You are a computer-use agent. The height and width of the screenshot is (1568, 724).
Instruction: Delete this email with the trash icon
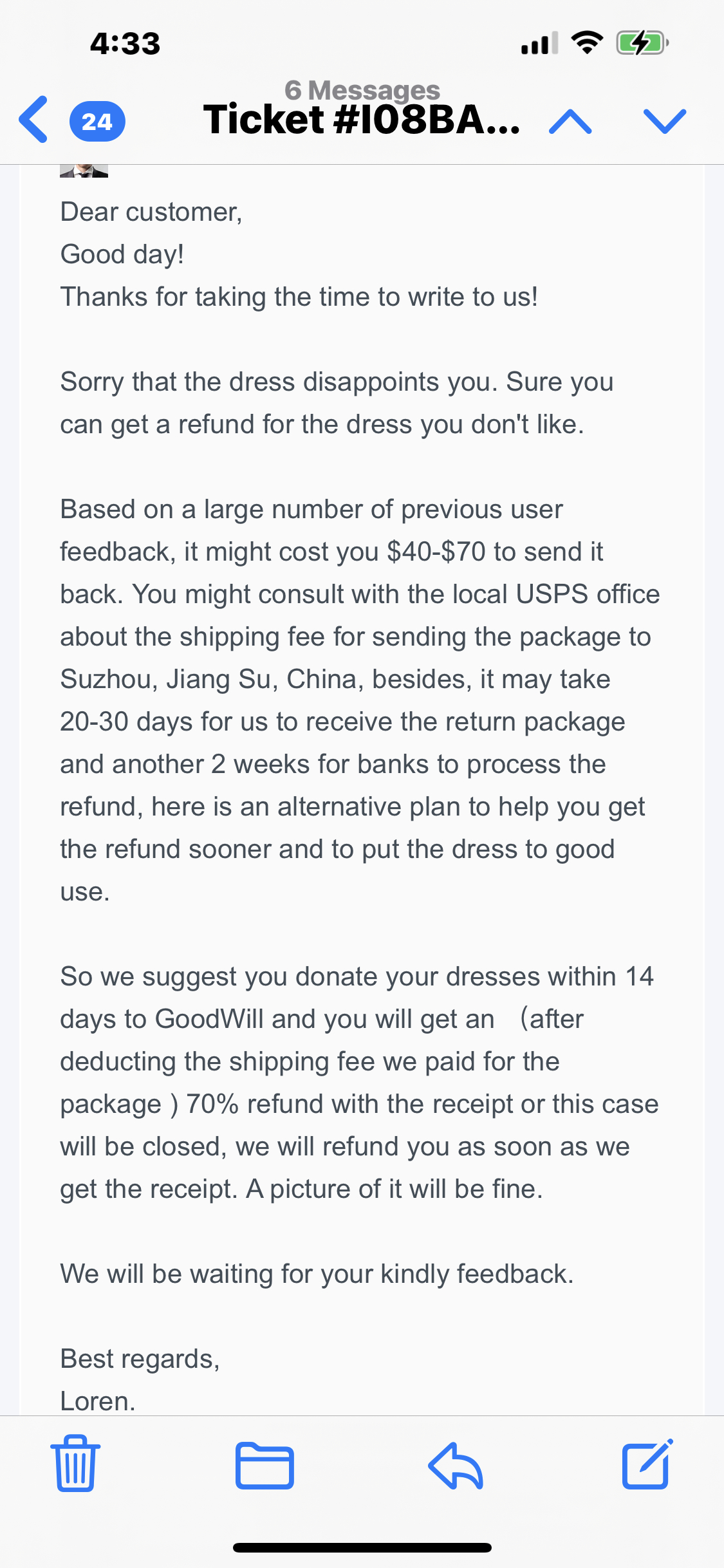click(75, 1463)
